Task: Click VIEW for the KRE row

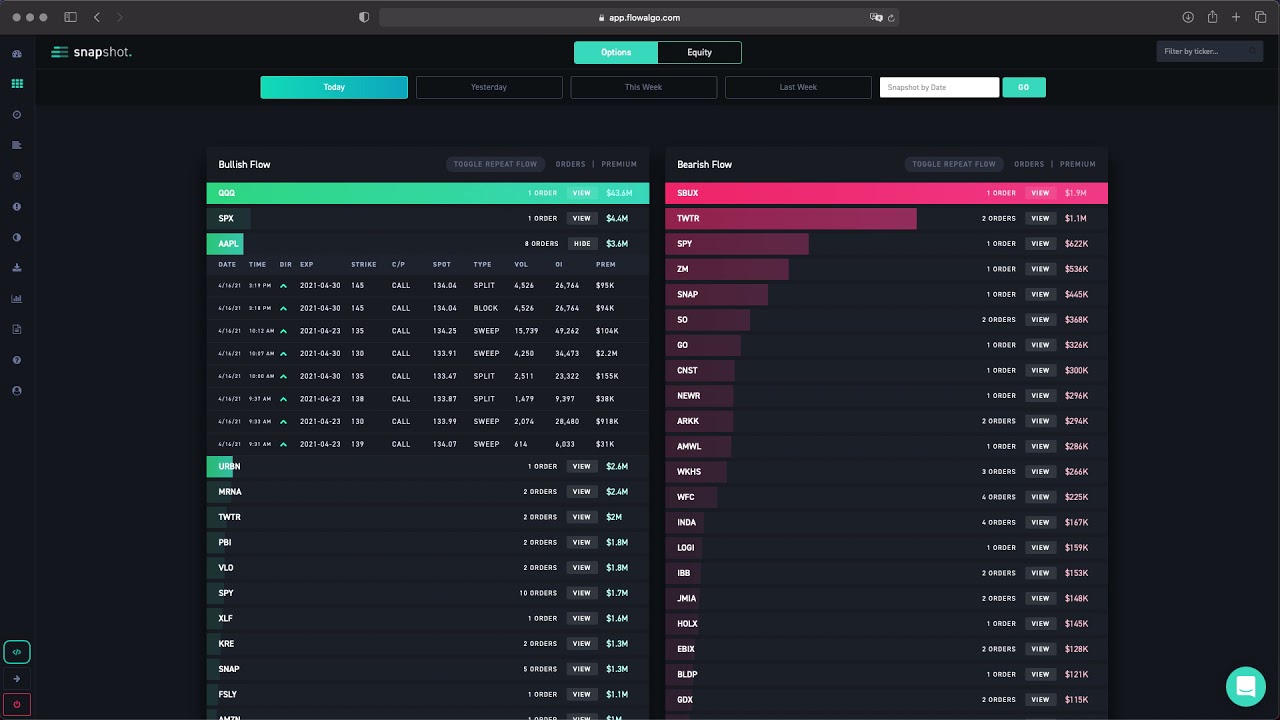Action: 582,644
